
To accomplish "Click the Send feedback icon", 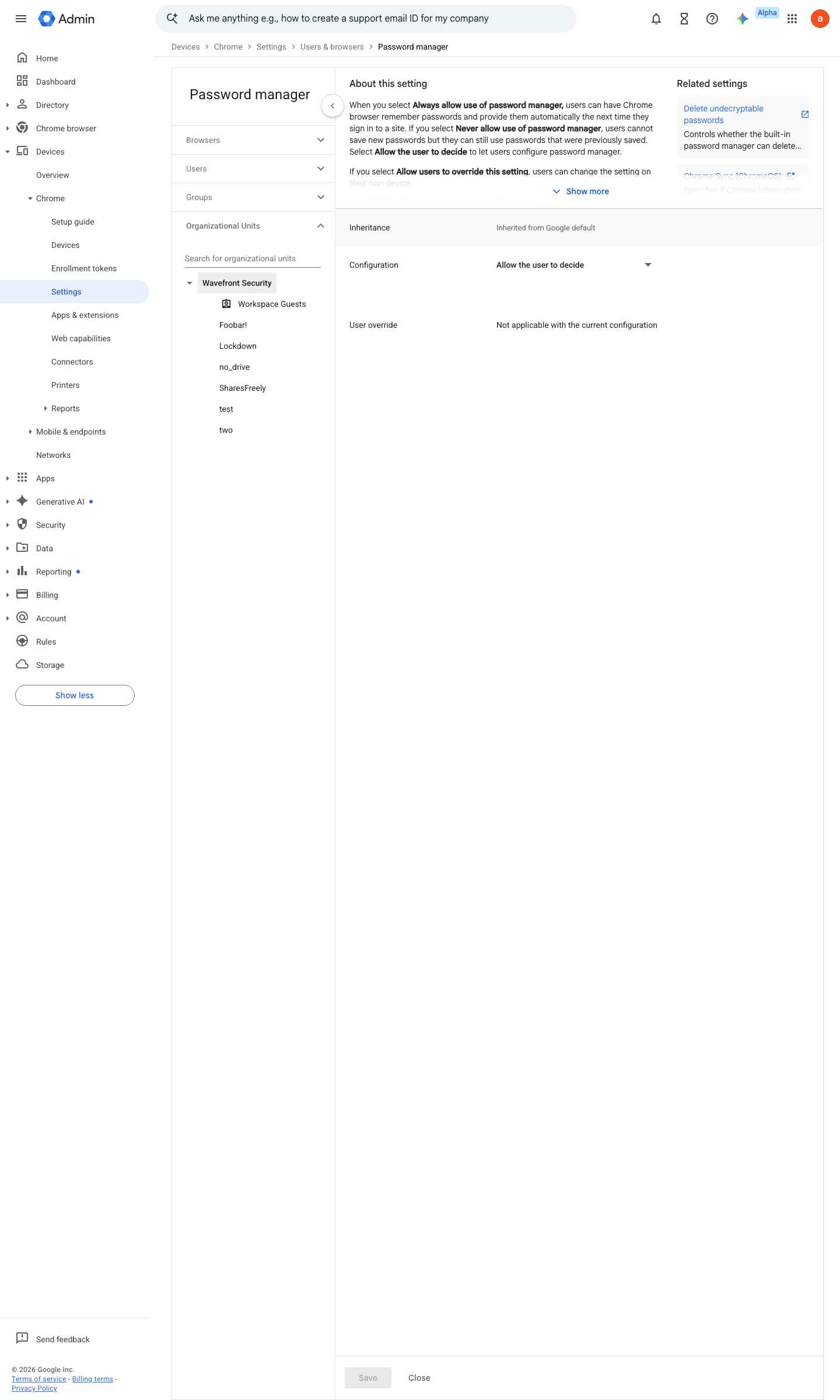I will coord(22,1339).
